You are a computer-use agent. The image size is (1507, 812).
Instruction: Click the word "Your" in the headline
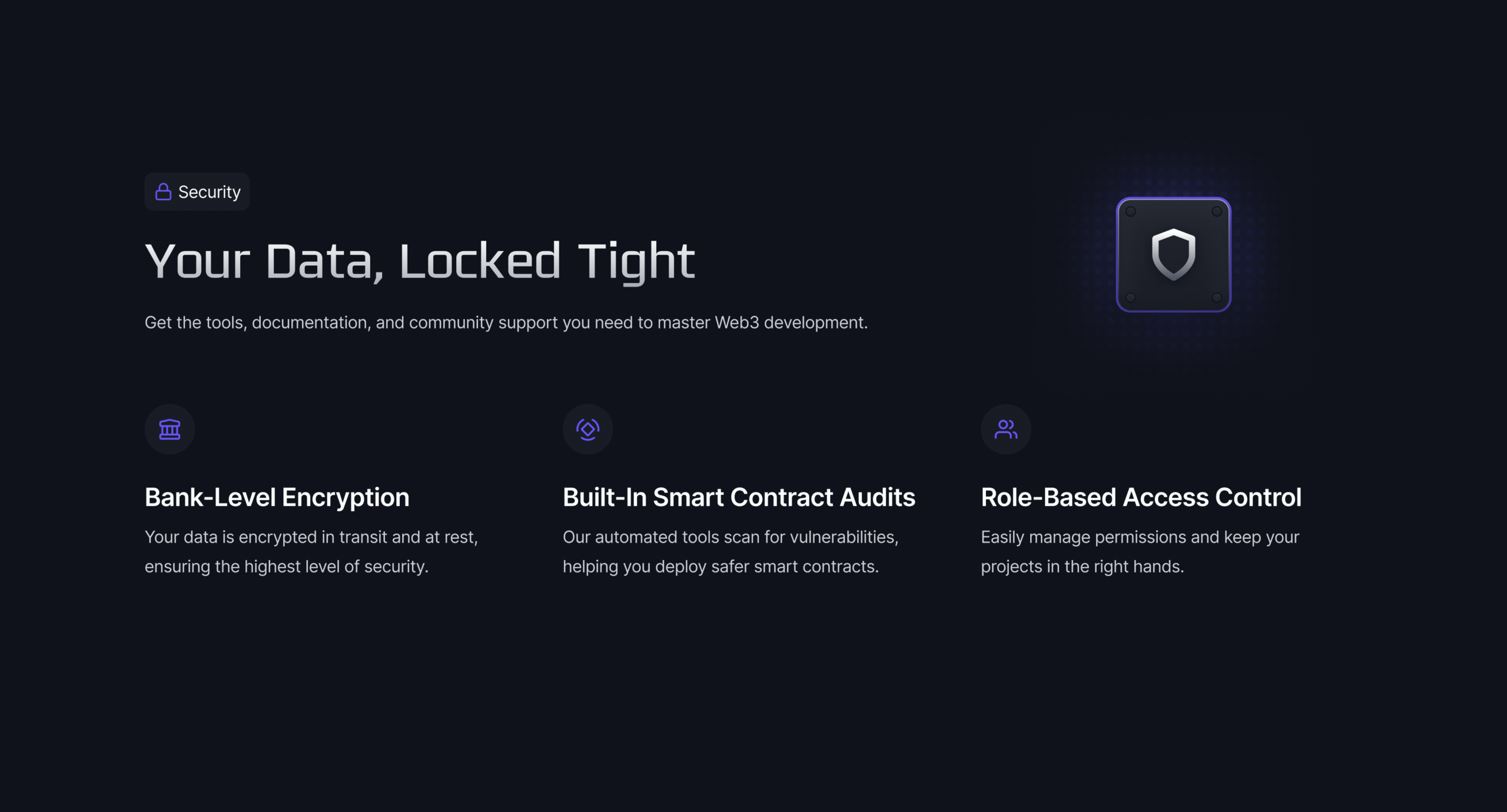[x=197, y=261]
